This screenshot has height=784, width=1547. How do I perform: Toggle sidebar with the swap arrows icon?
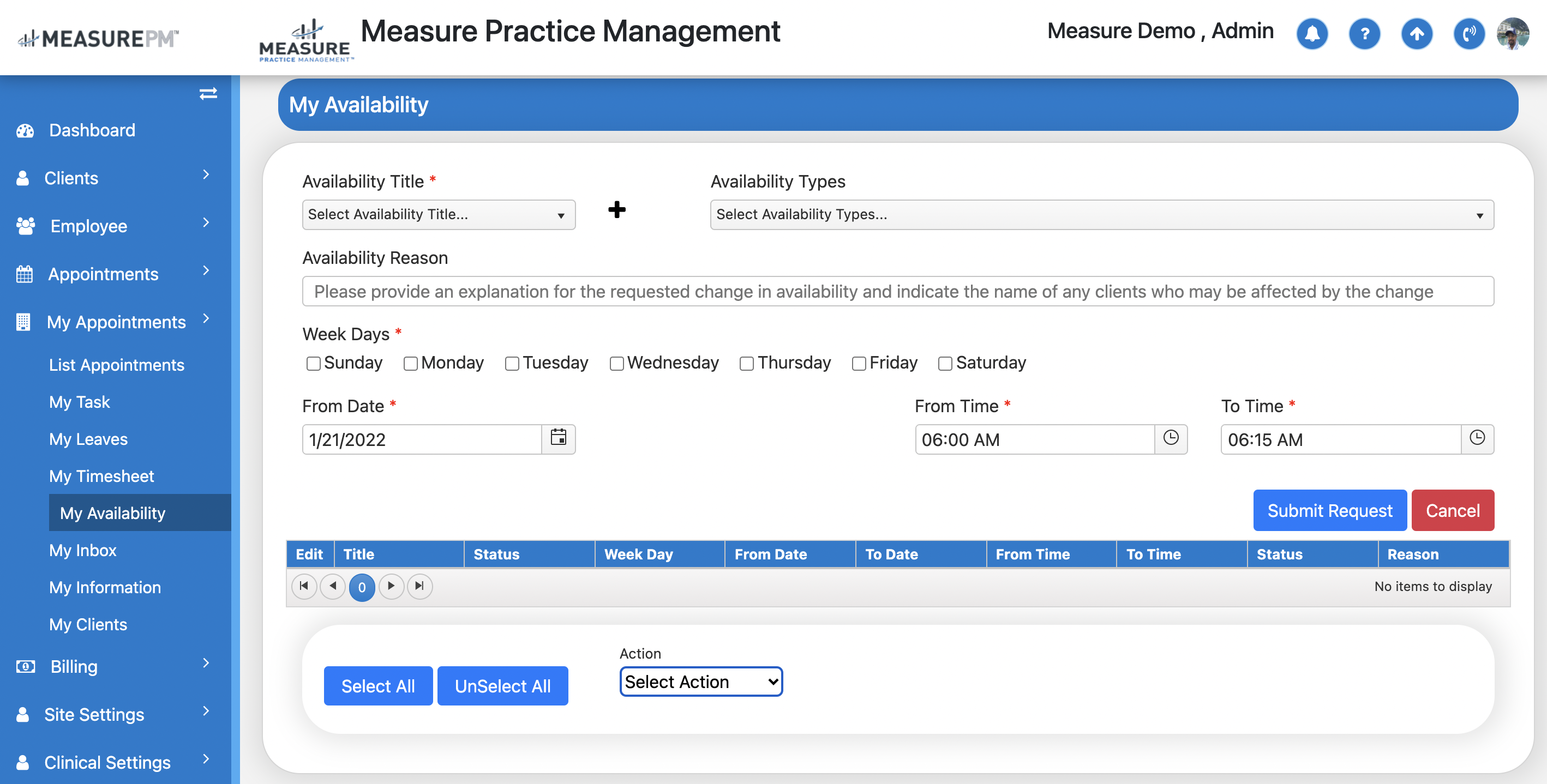[208, 94]
